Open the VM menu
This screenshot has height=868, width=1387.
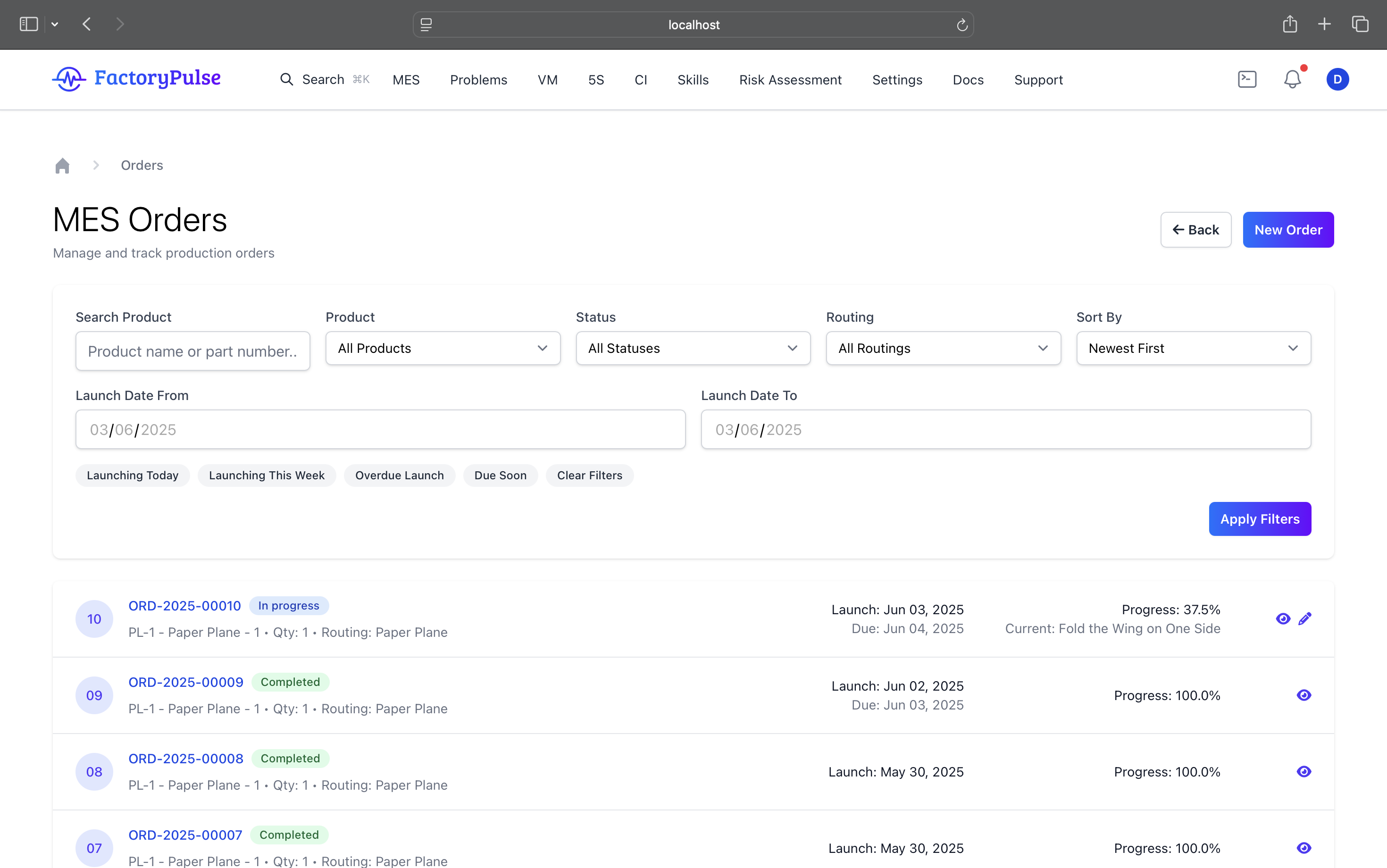pyautogui.click(x=547, y=80)
